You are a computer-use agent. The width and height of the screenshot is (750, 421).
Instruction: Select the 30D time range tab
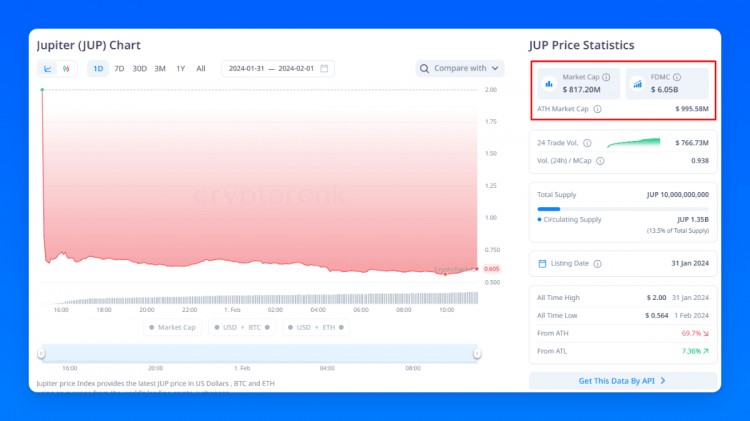coord(140,69)
